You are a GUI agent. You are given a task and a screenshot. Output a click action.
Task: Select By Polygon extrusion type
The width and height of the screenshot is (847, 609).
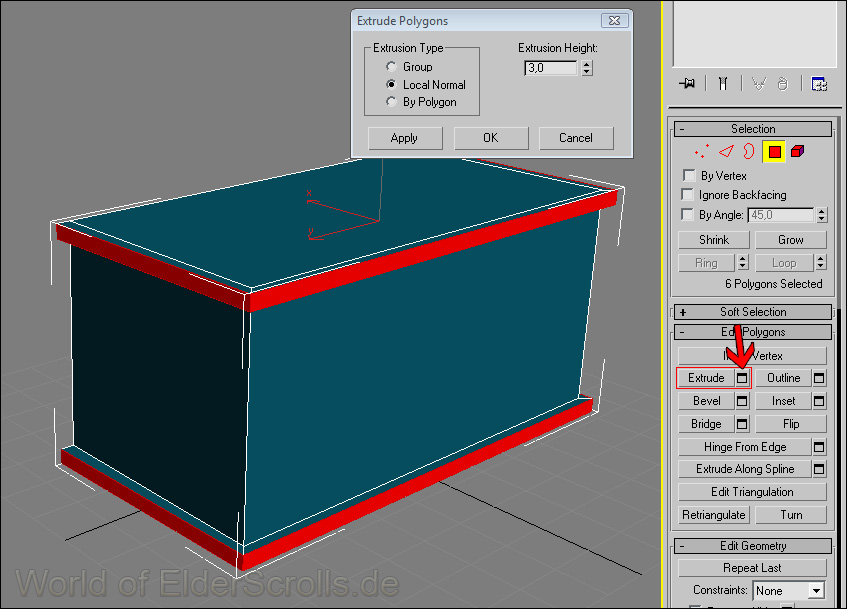click(x=392, y=102)
